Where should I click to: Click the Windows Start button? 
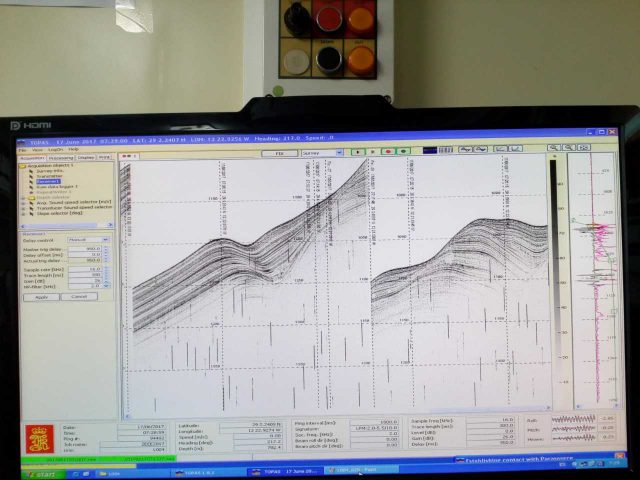pos(40,471)
